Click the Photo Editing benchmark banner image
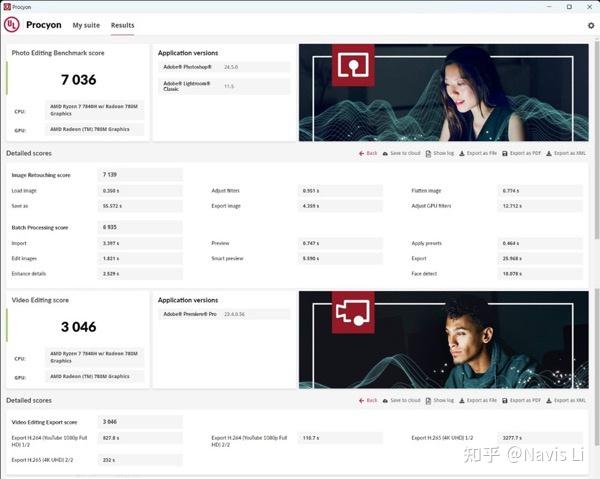The width and height of the screenshot is (600, 479). 443,93
